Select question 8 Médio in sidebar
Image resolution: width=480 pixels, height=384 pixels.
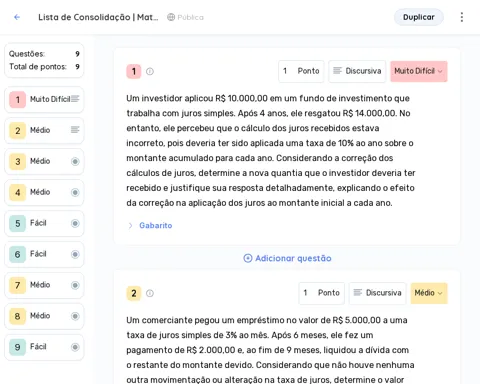click(x=44, y=316)
